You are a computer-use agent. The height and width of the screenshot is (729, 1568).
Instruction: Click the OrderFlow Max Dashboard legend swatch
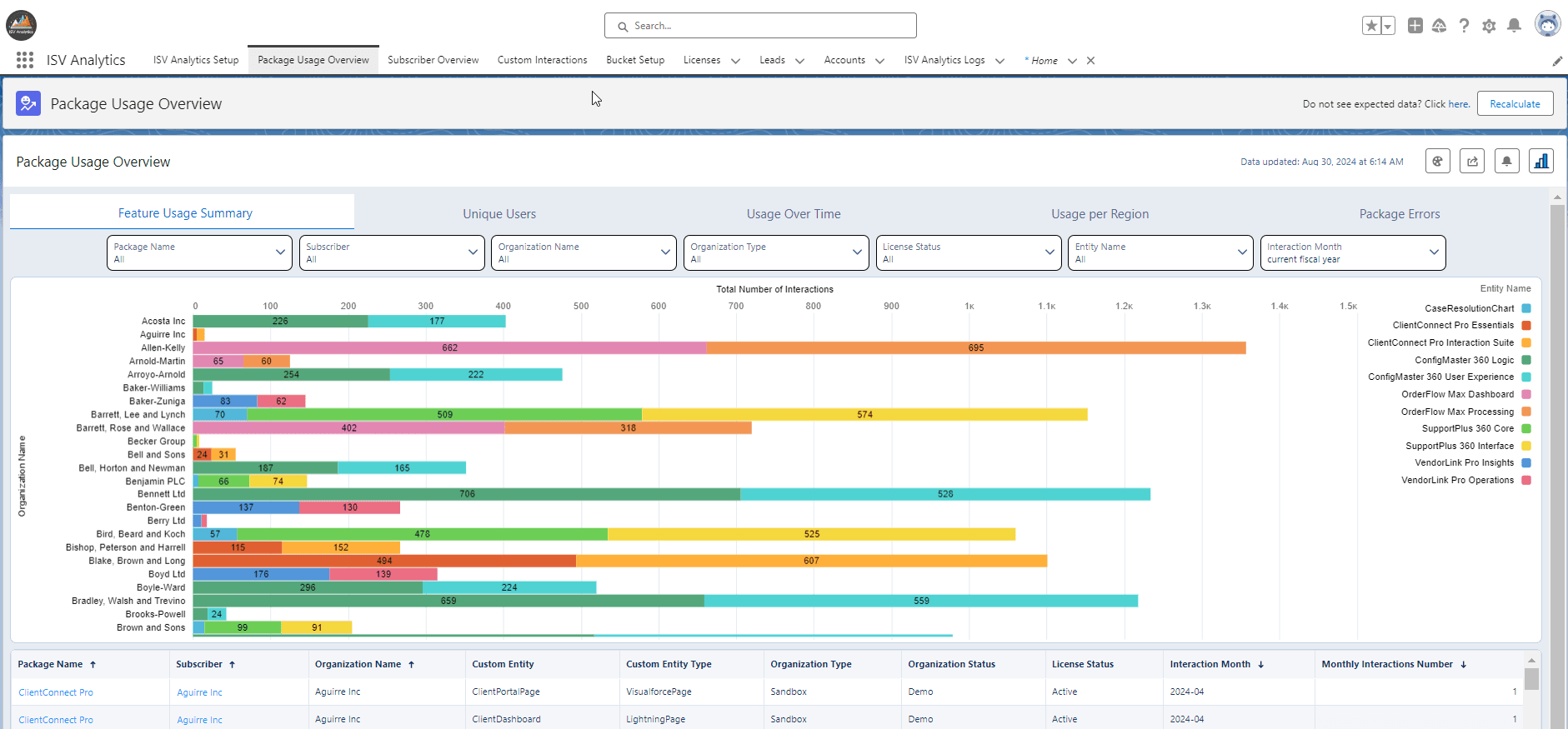[x=1526, y=395]
